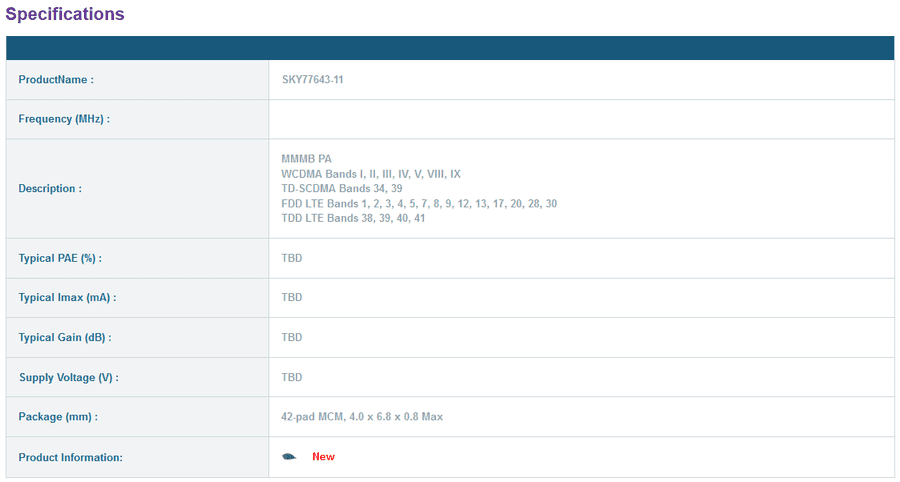This screenshot has width=900, height=482.
Task: Select the 'TDD LTE Bands 38, 39, 40, 41' line
Action: click(353, 218)
